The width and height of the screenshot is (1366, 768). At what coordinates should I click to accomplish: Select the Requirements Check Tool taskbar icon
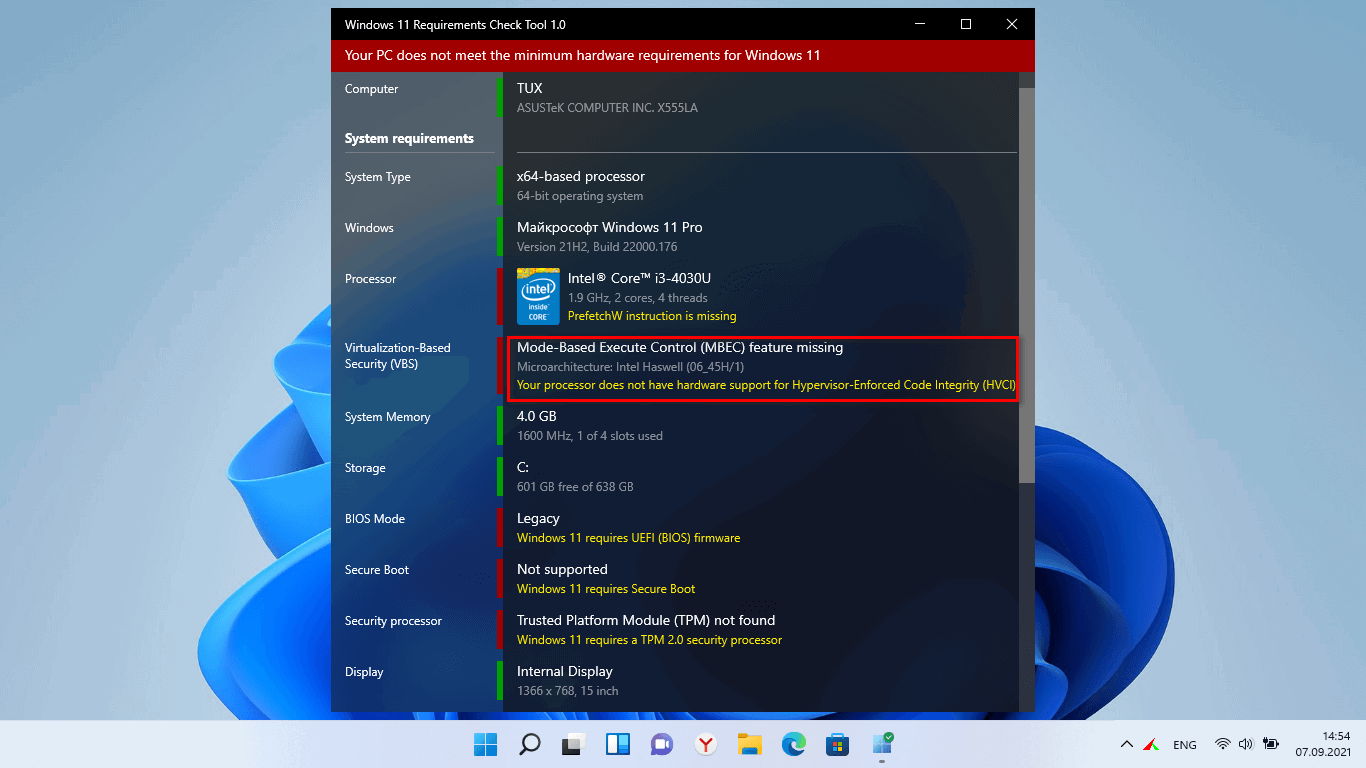pyautogui.click(x=882, y=743)
